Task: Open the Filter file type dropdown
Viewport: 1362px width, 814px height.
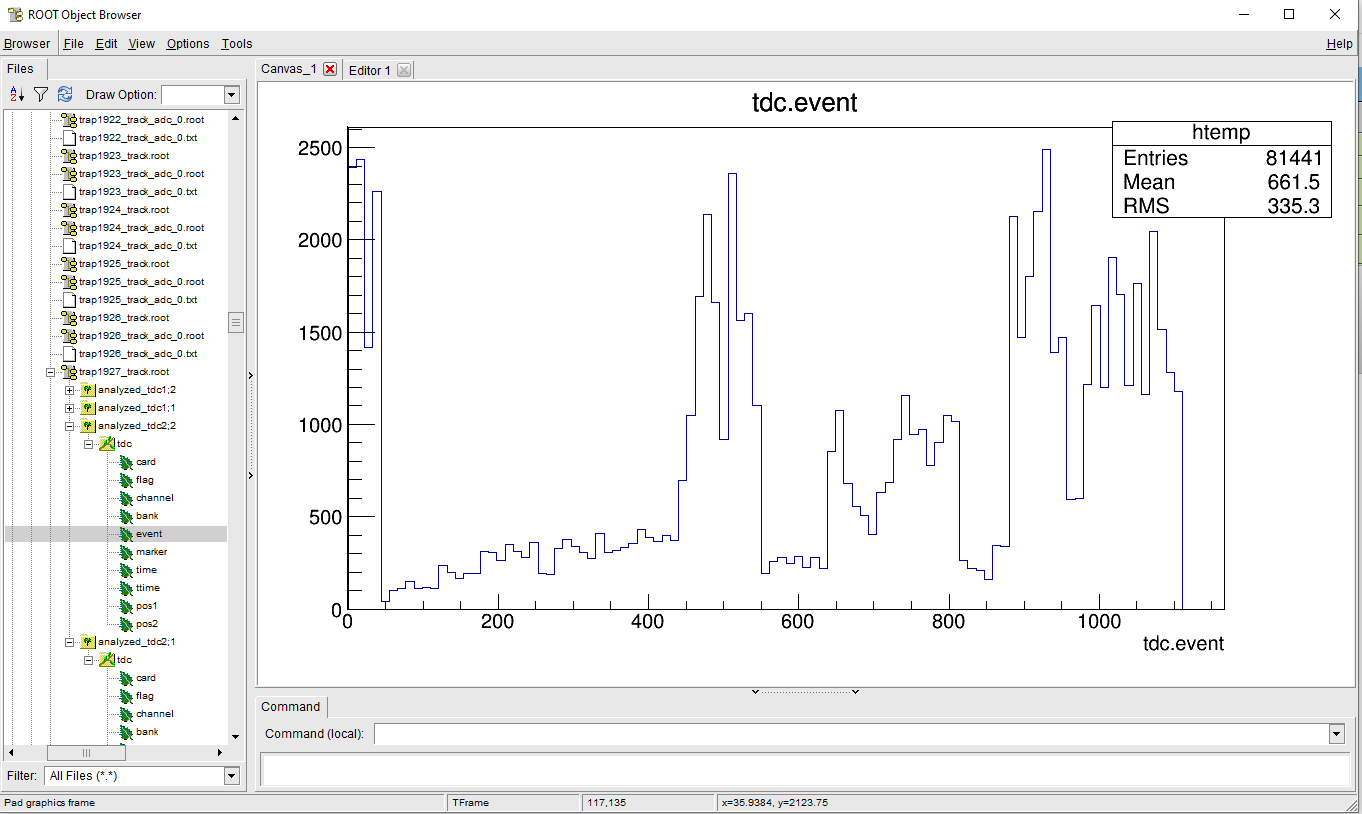Action: 232,776
